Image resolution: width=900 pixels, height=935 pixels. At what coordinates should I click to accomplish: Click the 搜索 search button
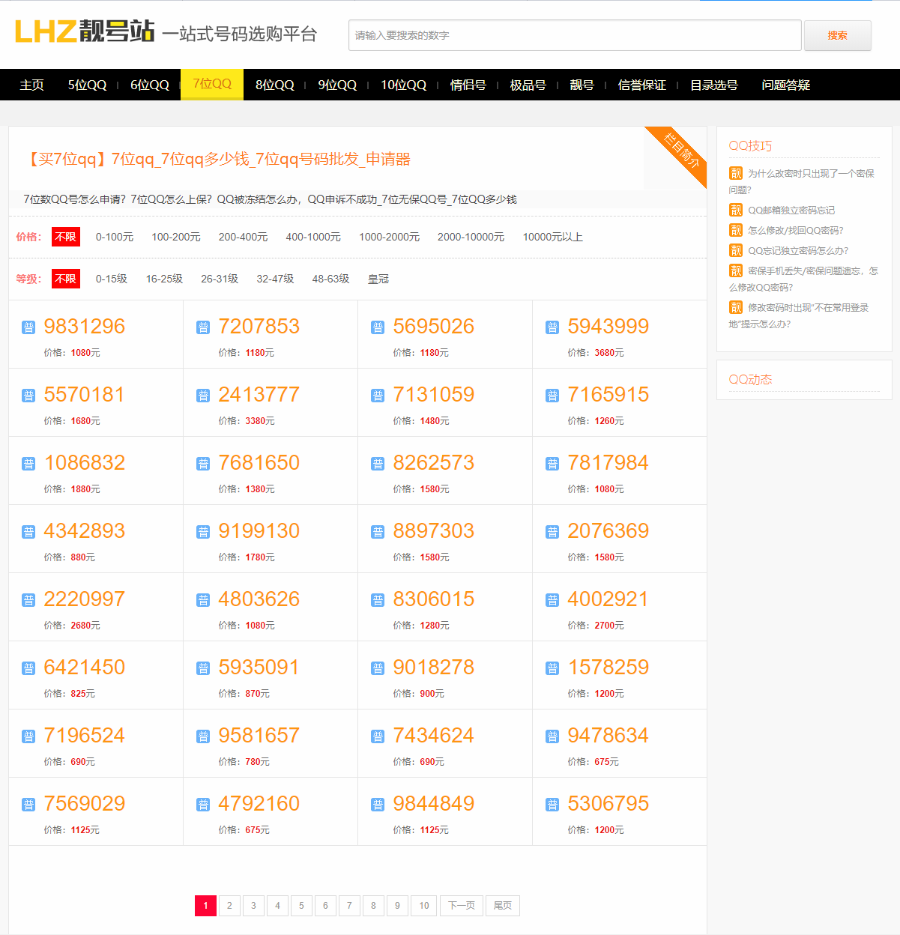pyautogui.click(x=838, y=35)
